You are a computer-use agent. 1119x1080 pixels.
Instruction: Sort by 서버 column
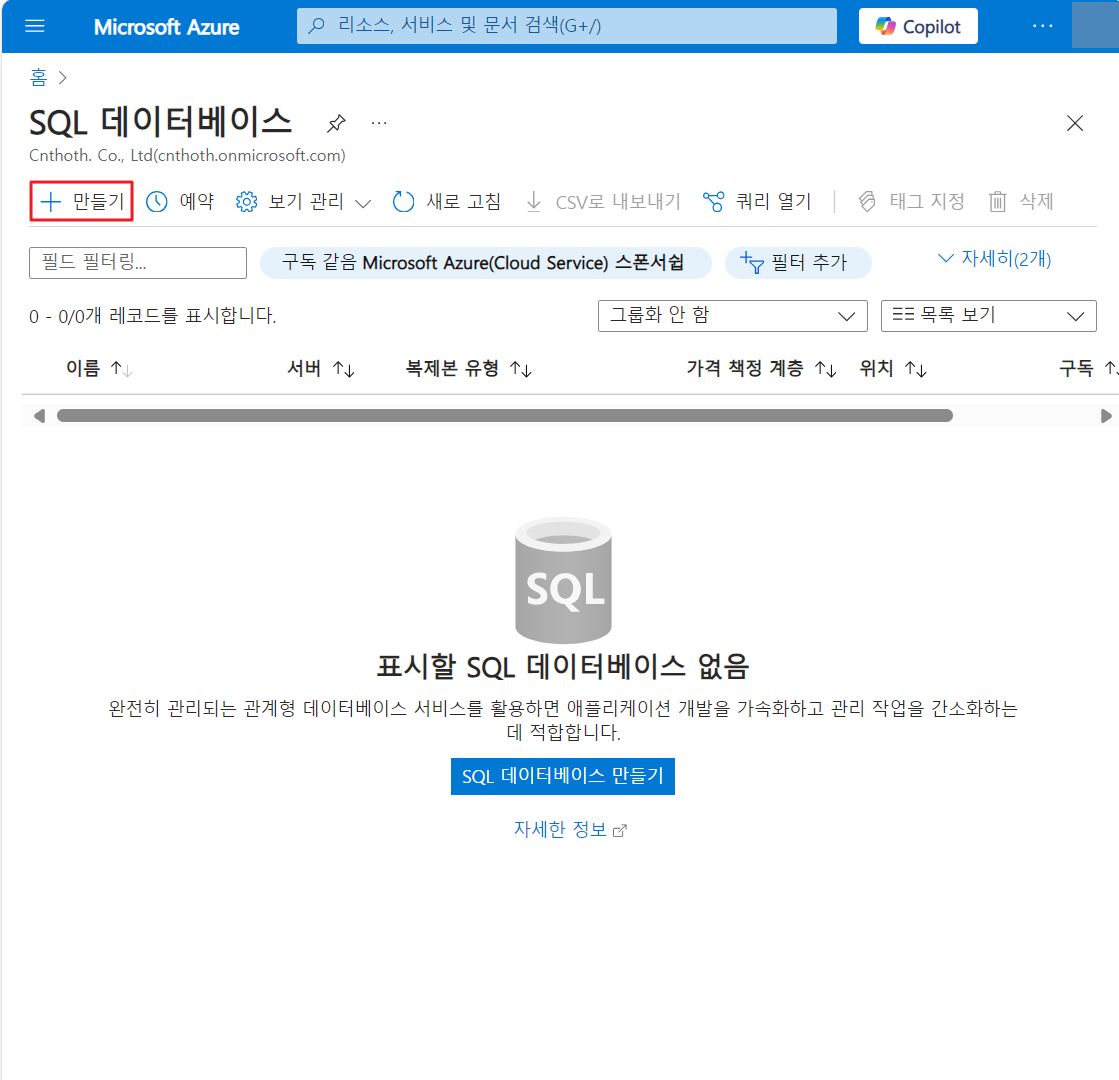point(320,368)
